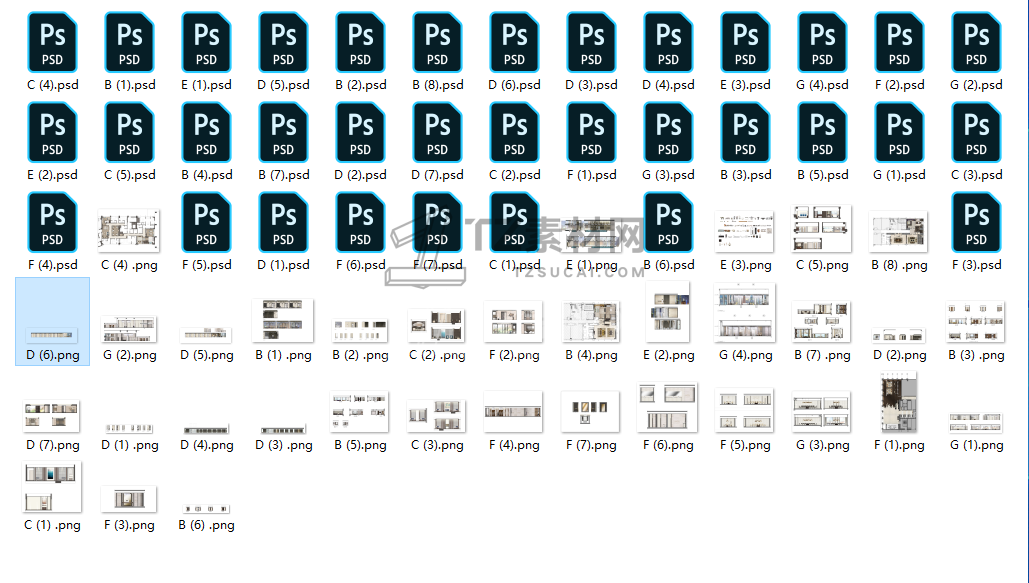Click the C (2).psd file icon

514,132
